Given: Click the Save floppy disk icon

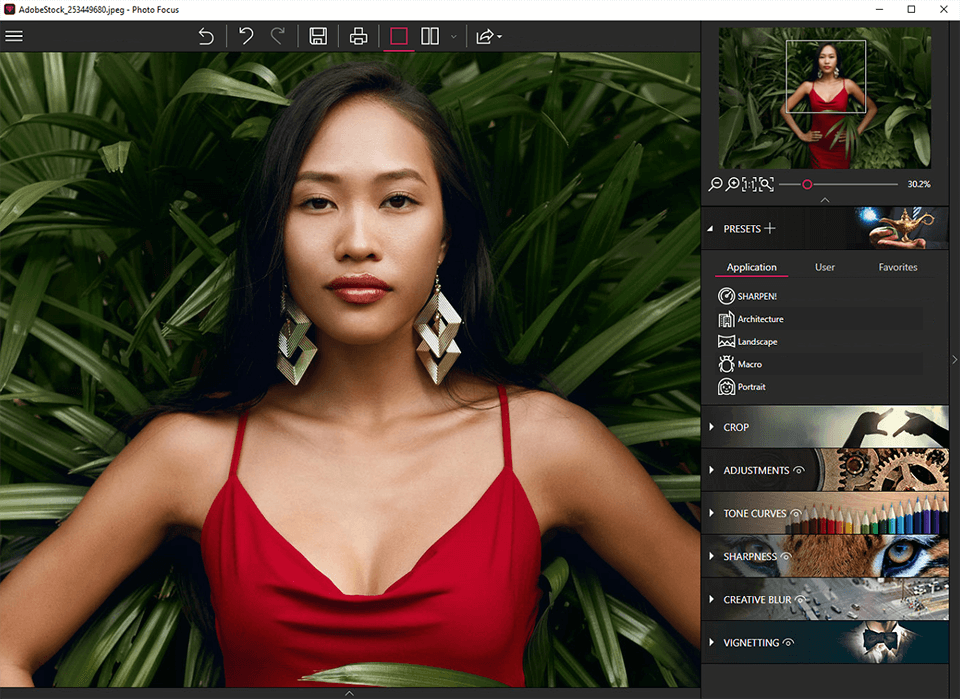Looking at the screenshot, I should click(318, 37).
